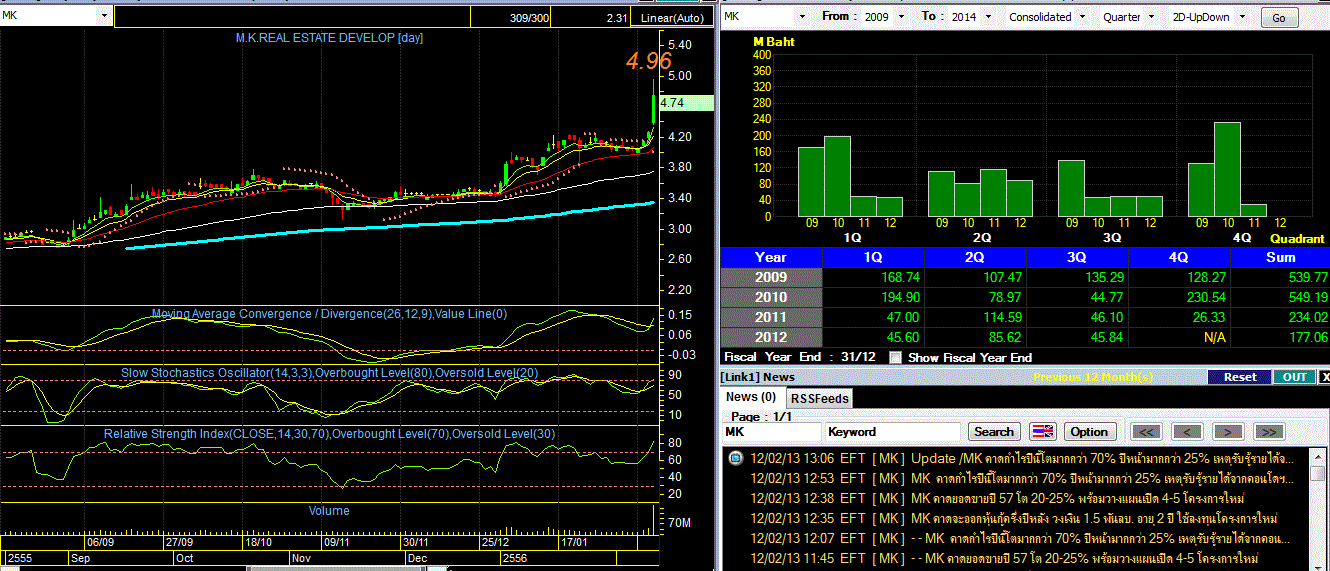Click the 177.06 sum cell for 2012
Viewport: 1330px width, 571px height.
point(1280,337)
